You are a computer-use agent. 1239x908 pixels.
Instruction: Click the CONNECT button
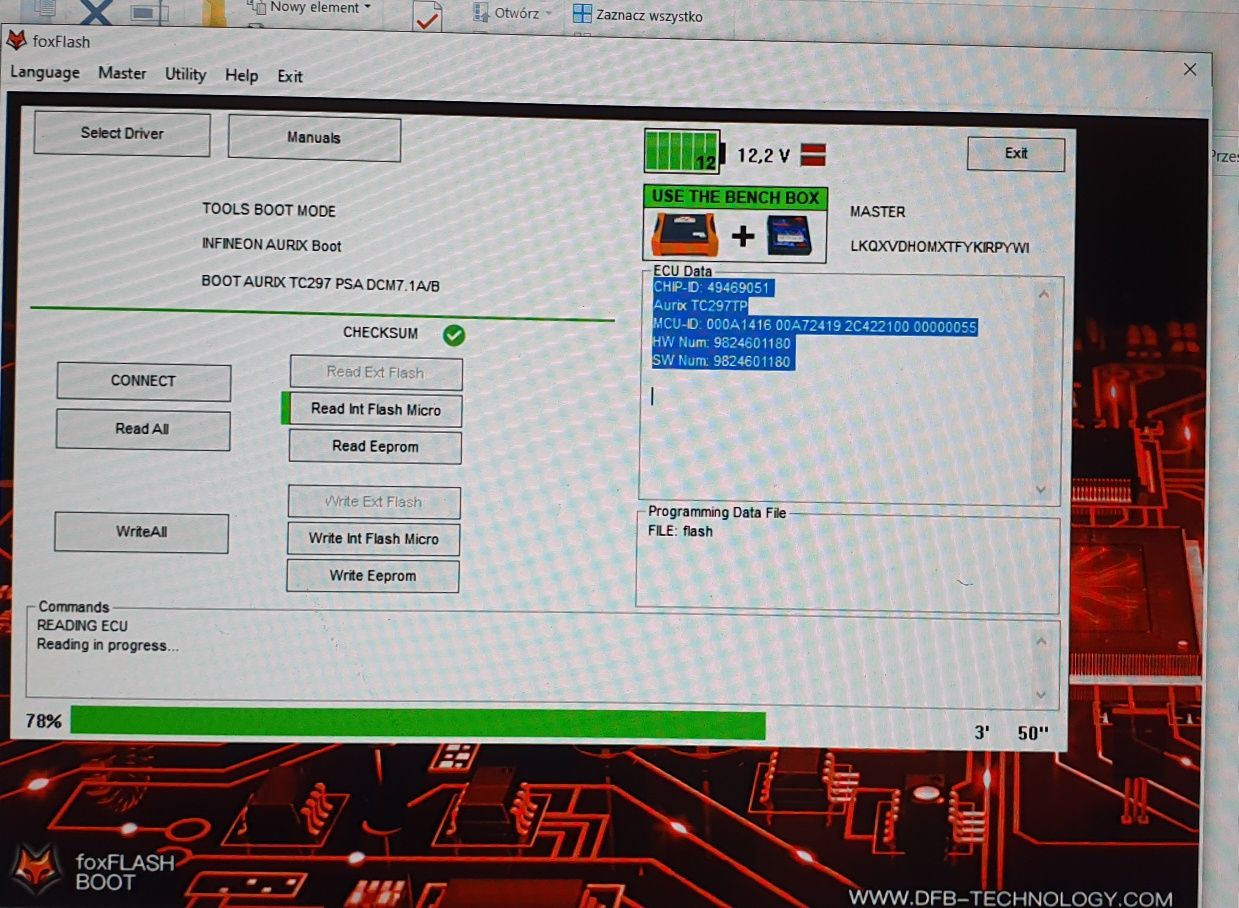coord(143,381)
